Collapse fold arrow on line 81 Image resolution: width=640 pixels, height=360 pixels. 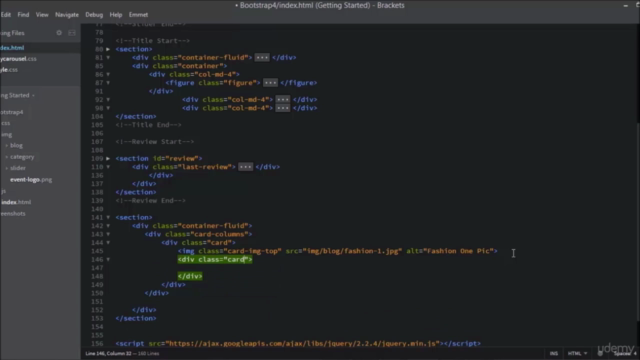[108, 58]
